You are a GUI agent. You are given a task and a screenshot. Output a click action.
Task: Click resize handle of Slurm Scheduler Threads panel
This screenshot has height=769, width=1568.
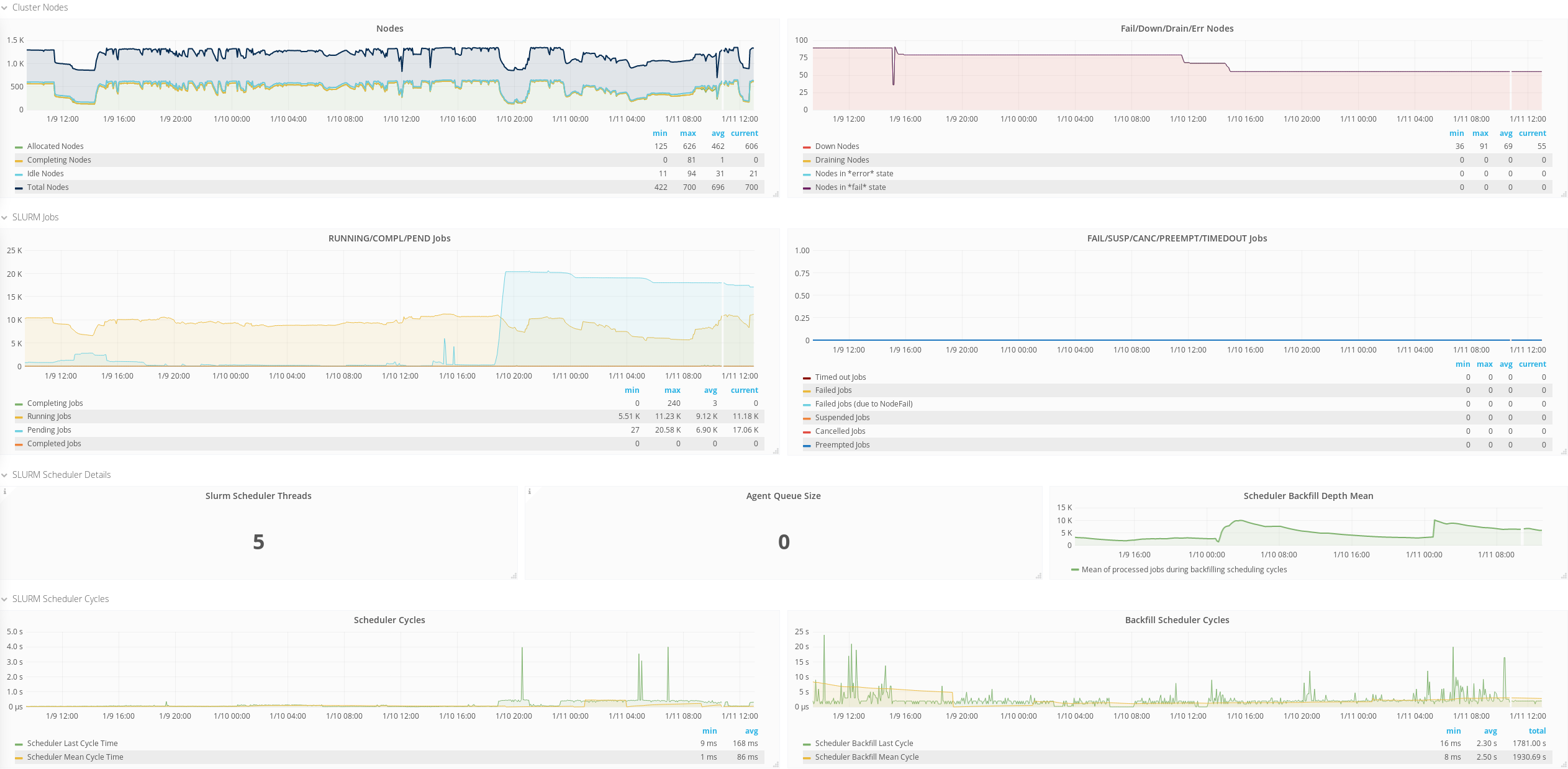coord(514,576)
